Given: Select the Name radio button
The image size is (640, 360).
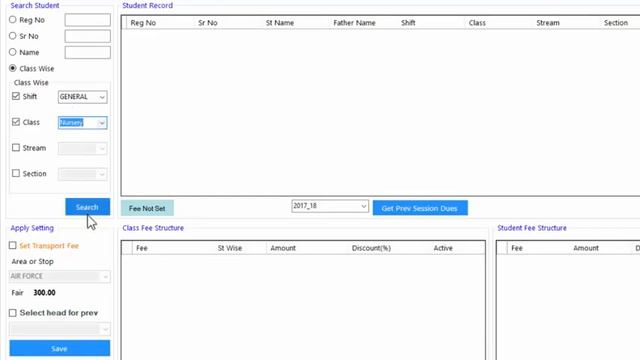Looking at the screenshot, I should 13,52.
